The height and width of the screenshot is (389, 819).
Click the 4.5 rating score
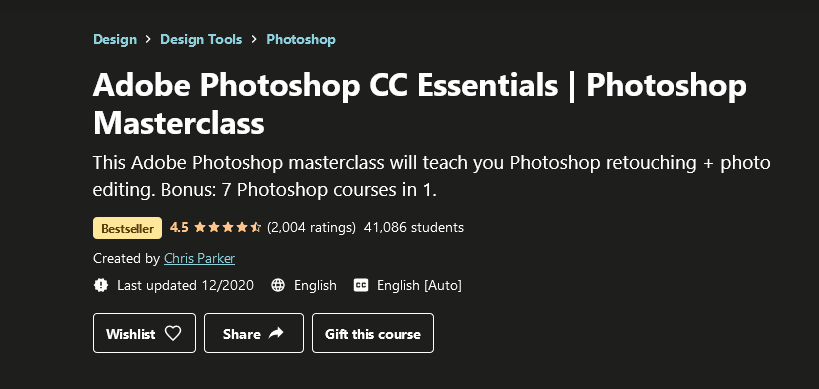click(x=179, y=228)
